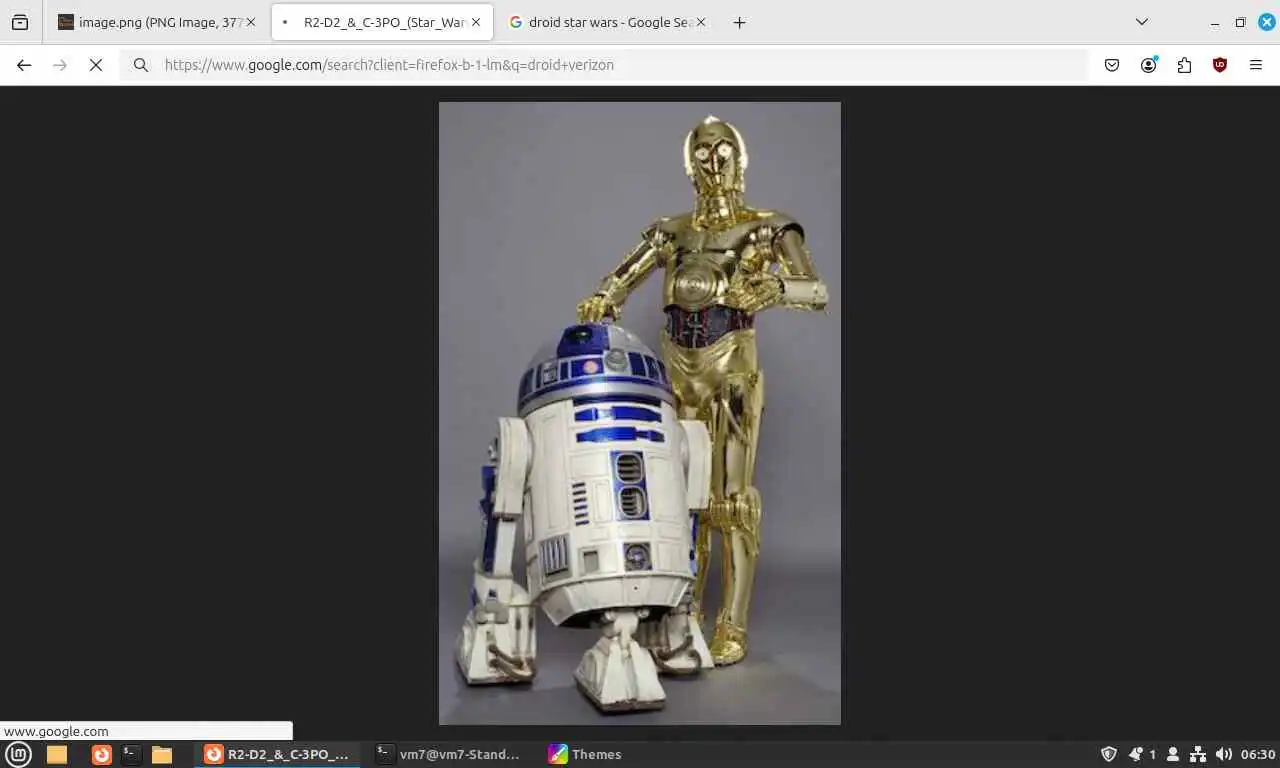
Task: Stop loading the page
Action: click(96, 65)
